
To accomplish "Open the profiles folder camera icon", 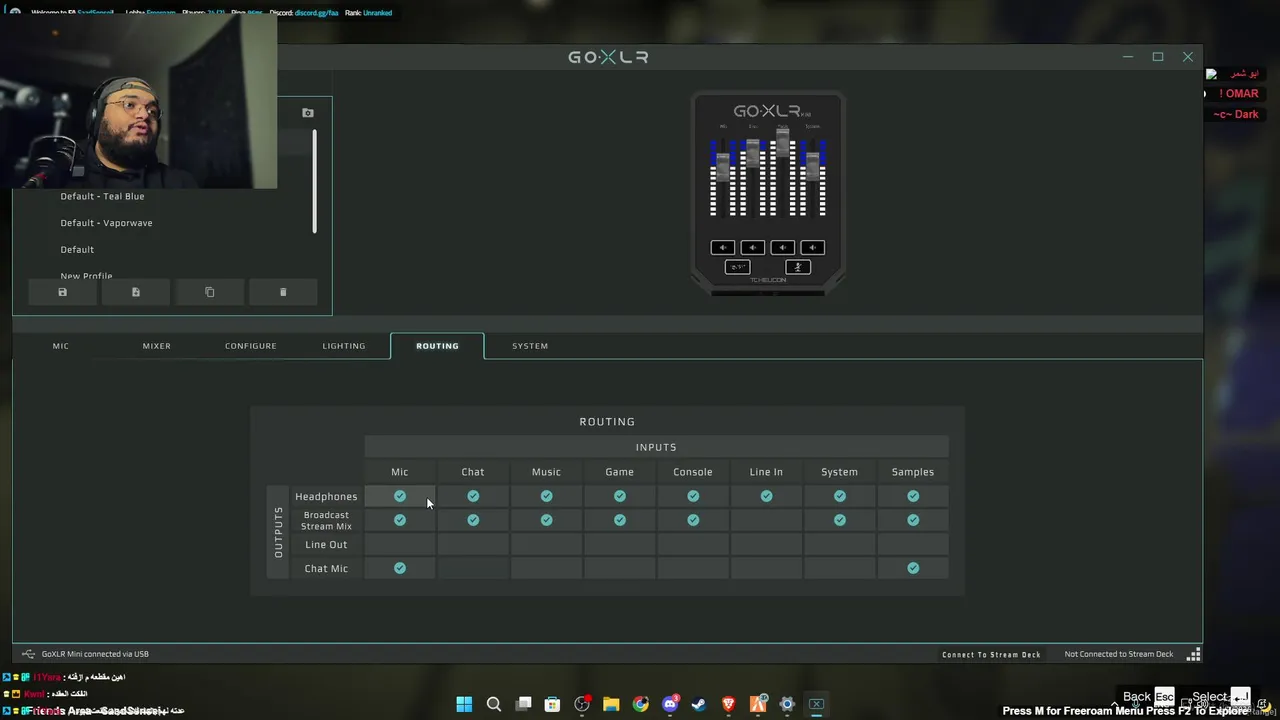I will click(x=308, y=113).
